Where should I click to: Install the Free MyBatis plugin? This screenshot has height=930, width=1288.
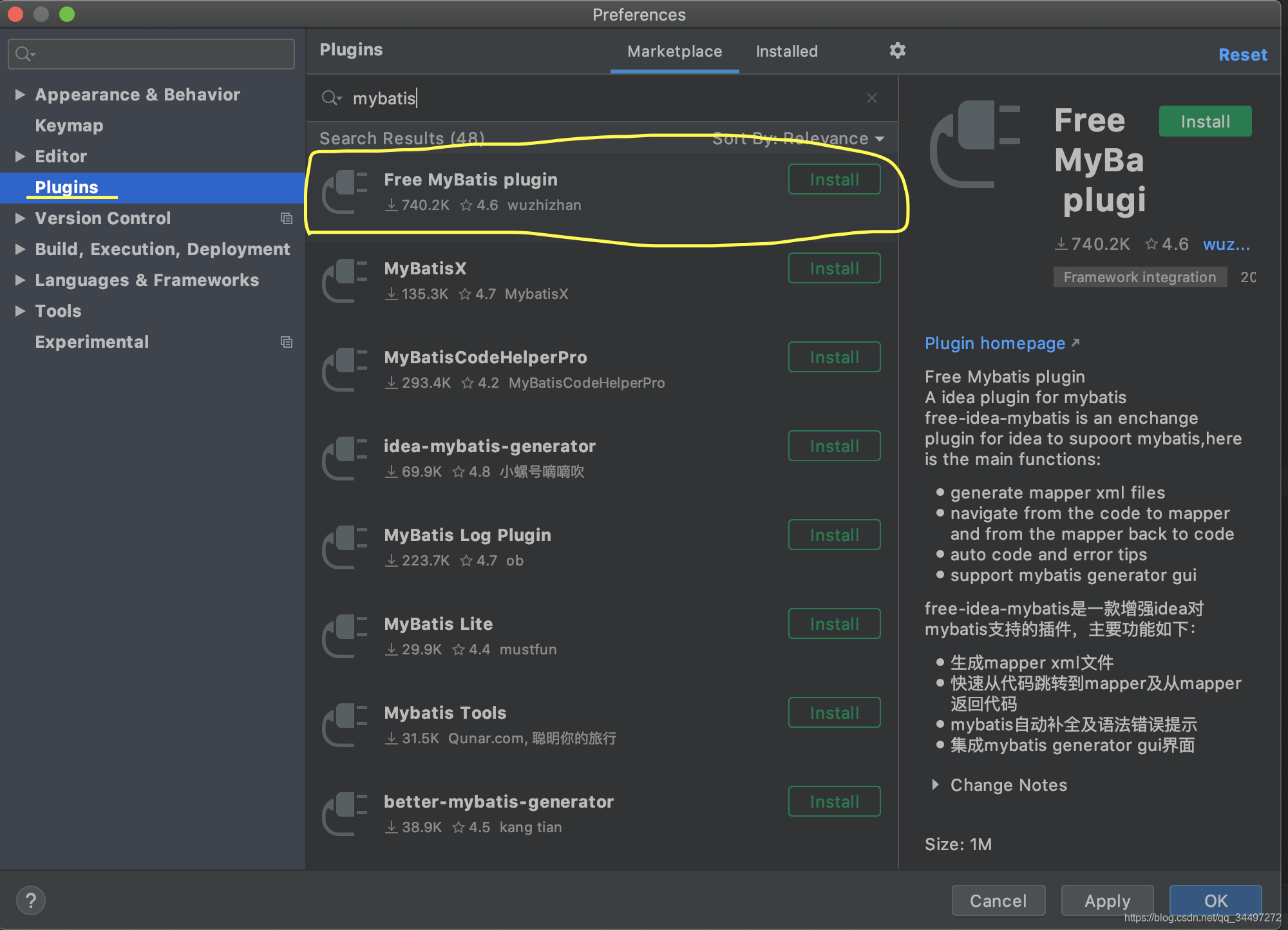[834, 179]
